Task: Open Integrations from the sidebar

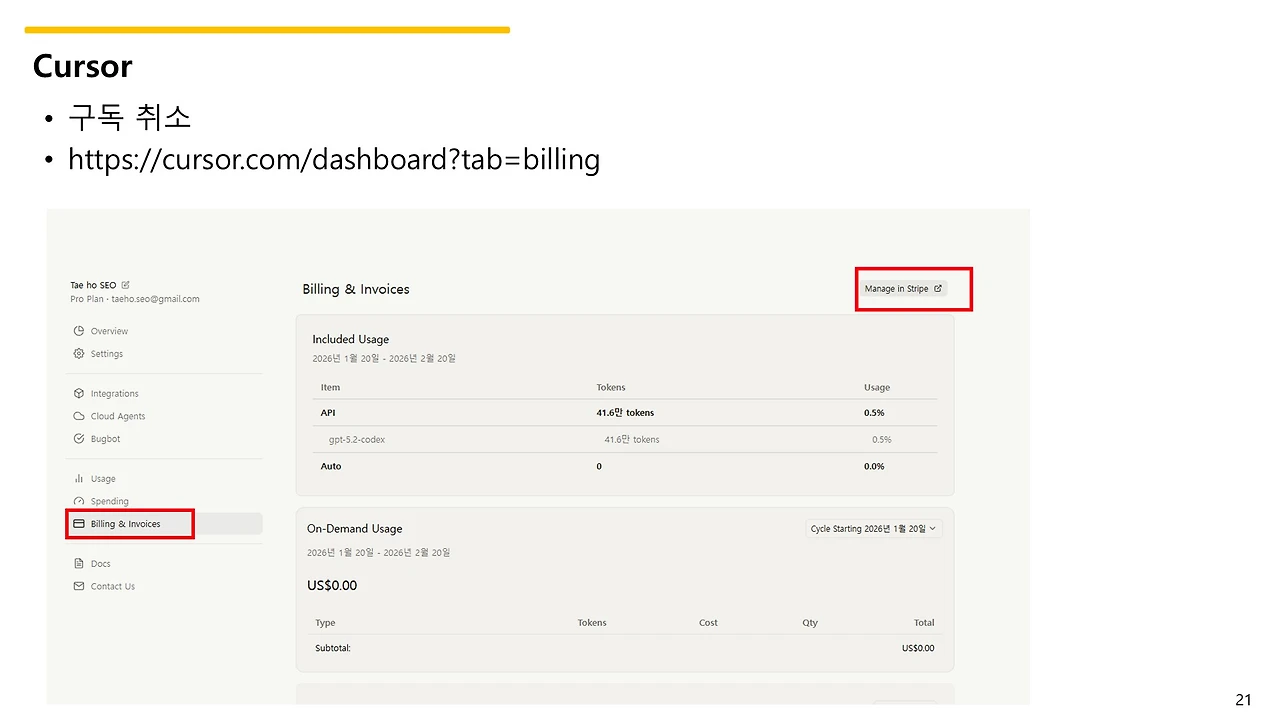Action: point(114,394)
